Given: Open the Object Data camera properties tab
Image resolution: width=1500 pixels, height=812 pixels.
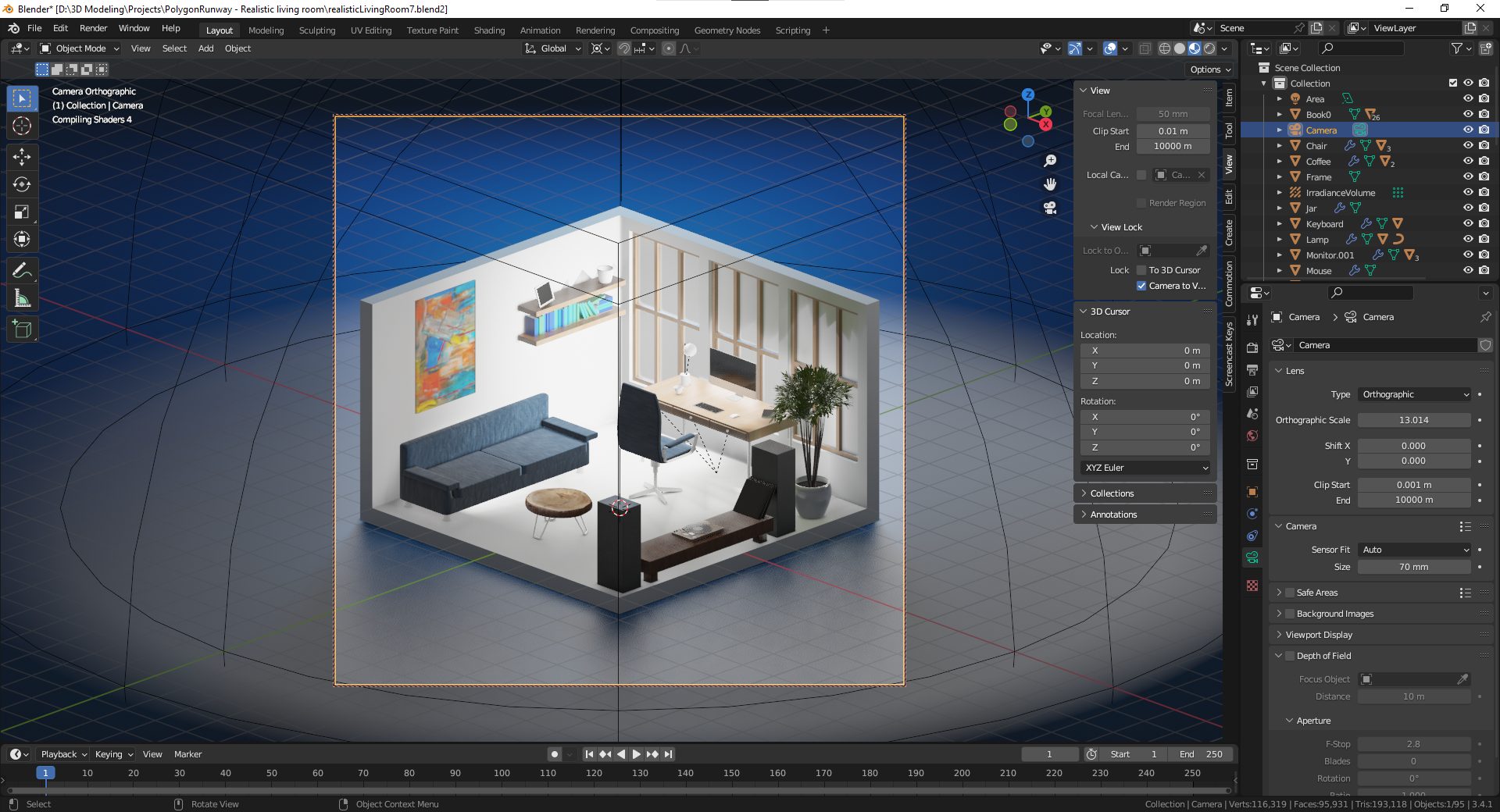Looking at the screenshot, I should click(x=1252, y=557).
